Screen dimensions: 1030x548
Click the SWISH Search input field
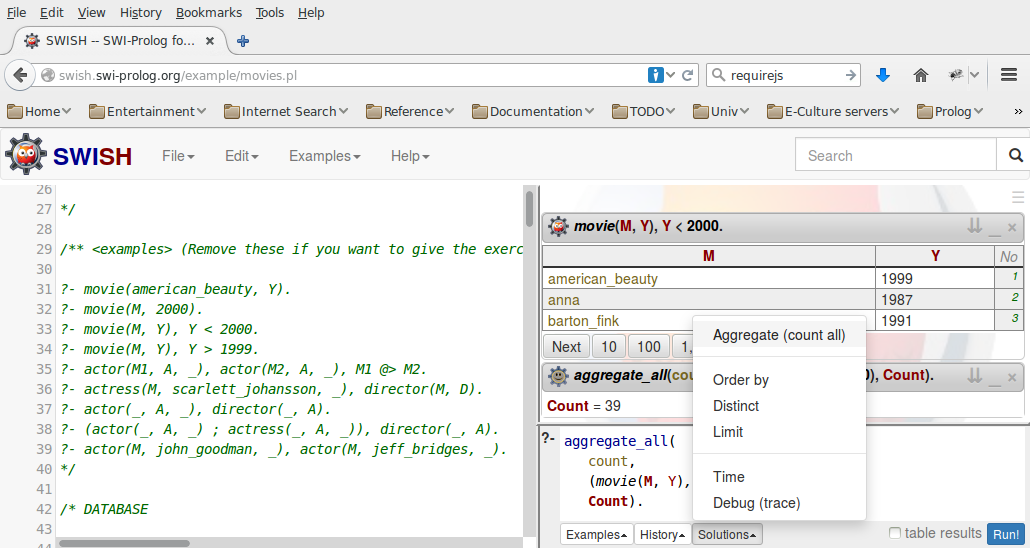(895, 156)
